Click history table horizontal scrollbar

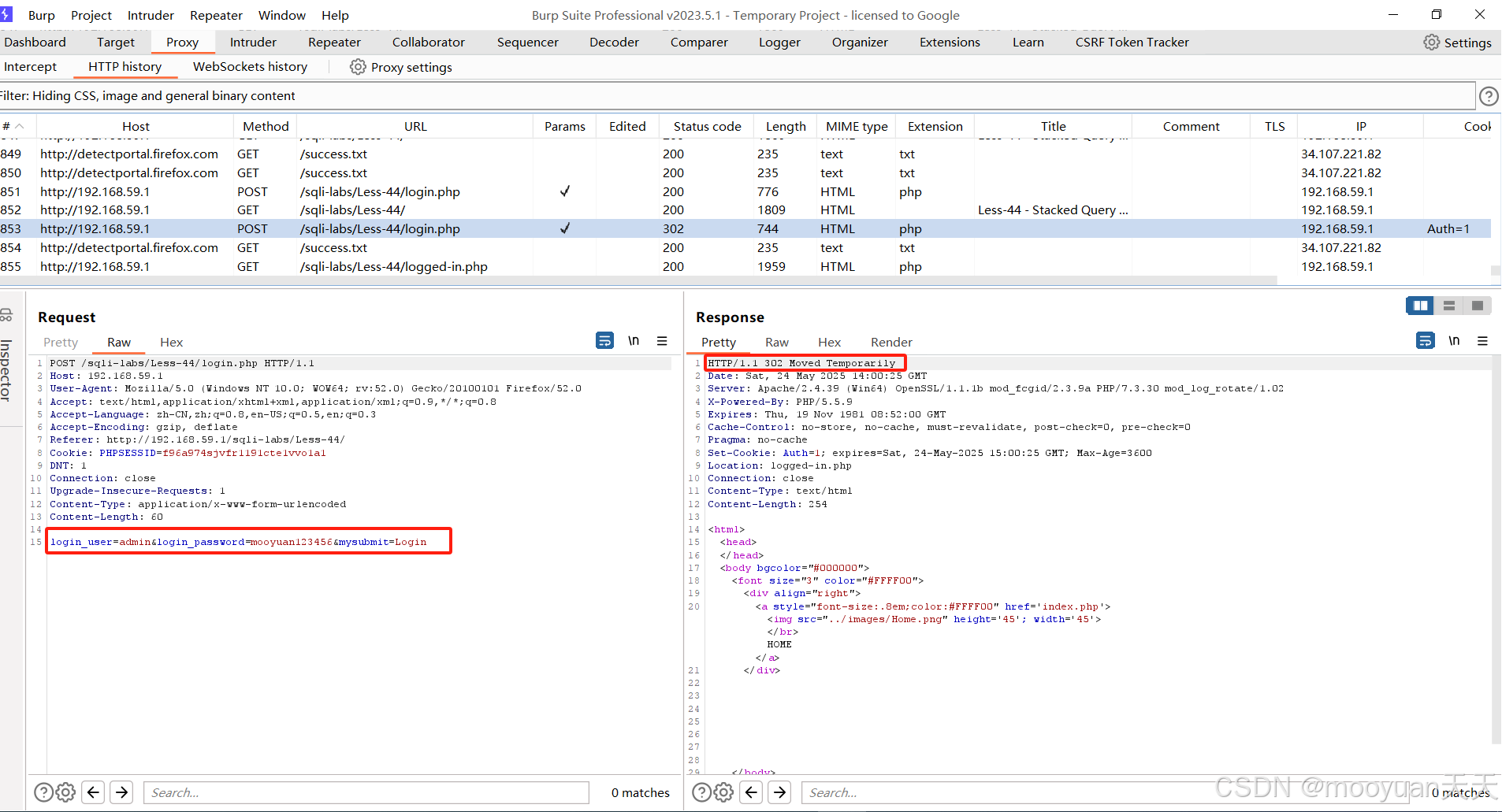point(638,280)
